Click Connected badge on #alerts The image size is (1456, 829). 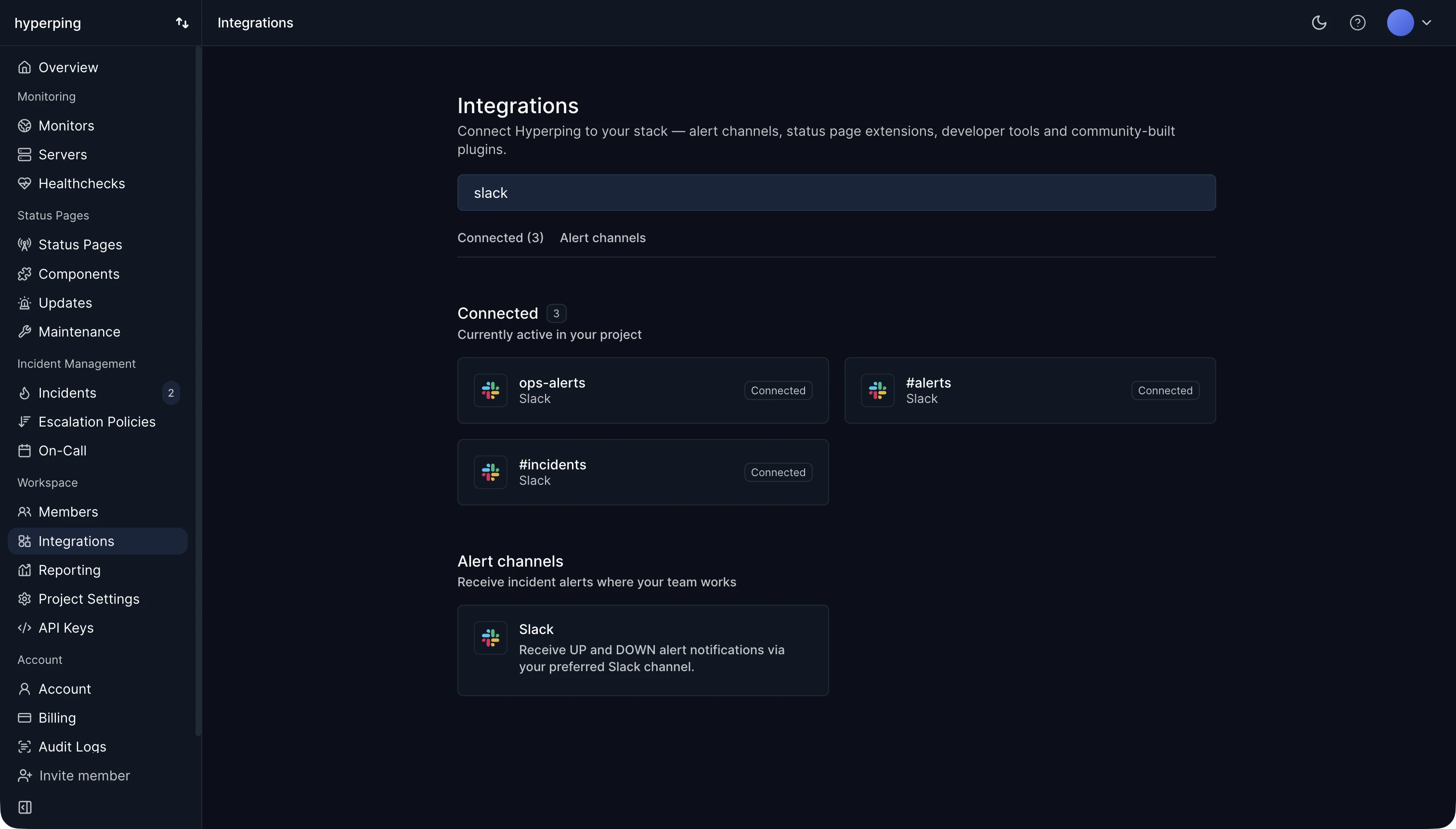[x=1165, y=390]
